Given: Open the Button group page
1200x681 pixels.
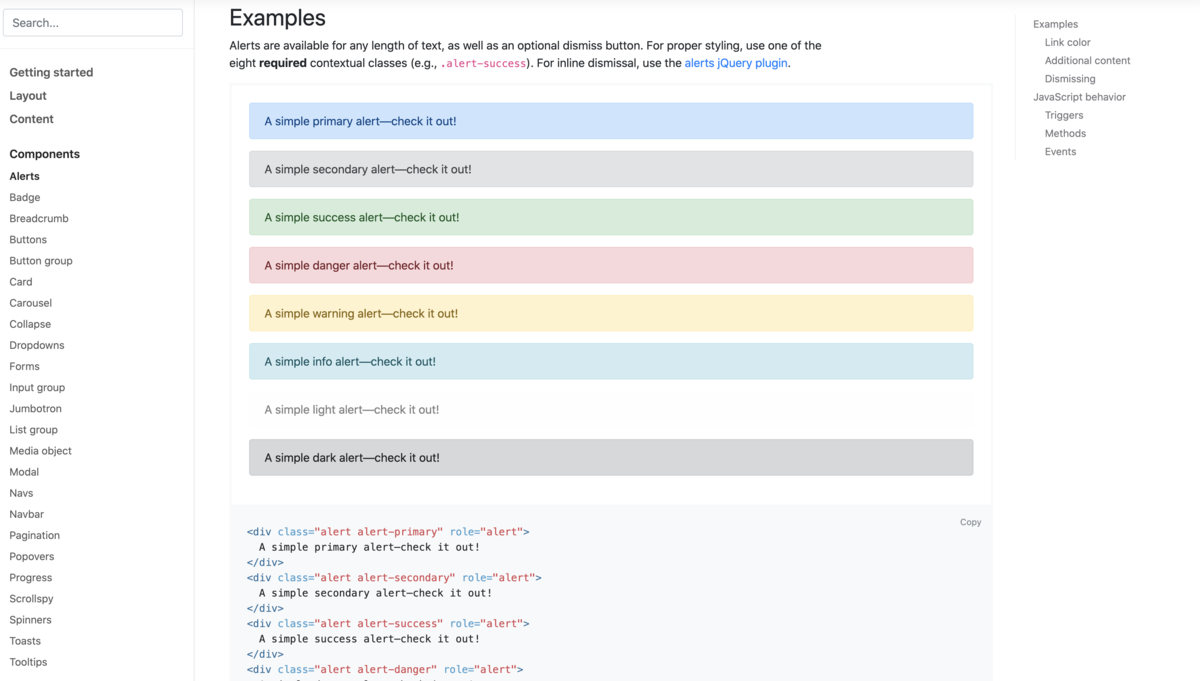Looking at the screenshot, I should click(x=41, y=260).
